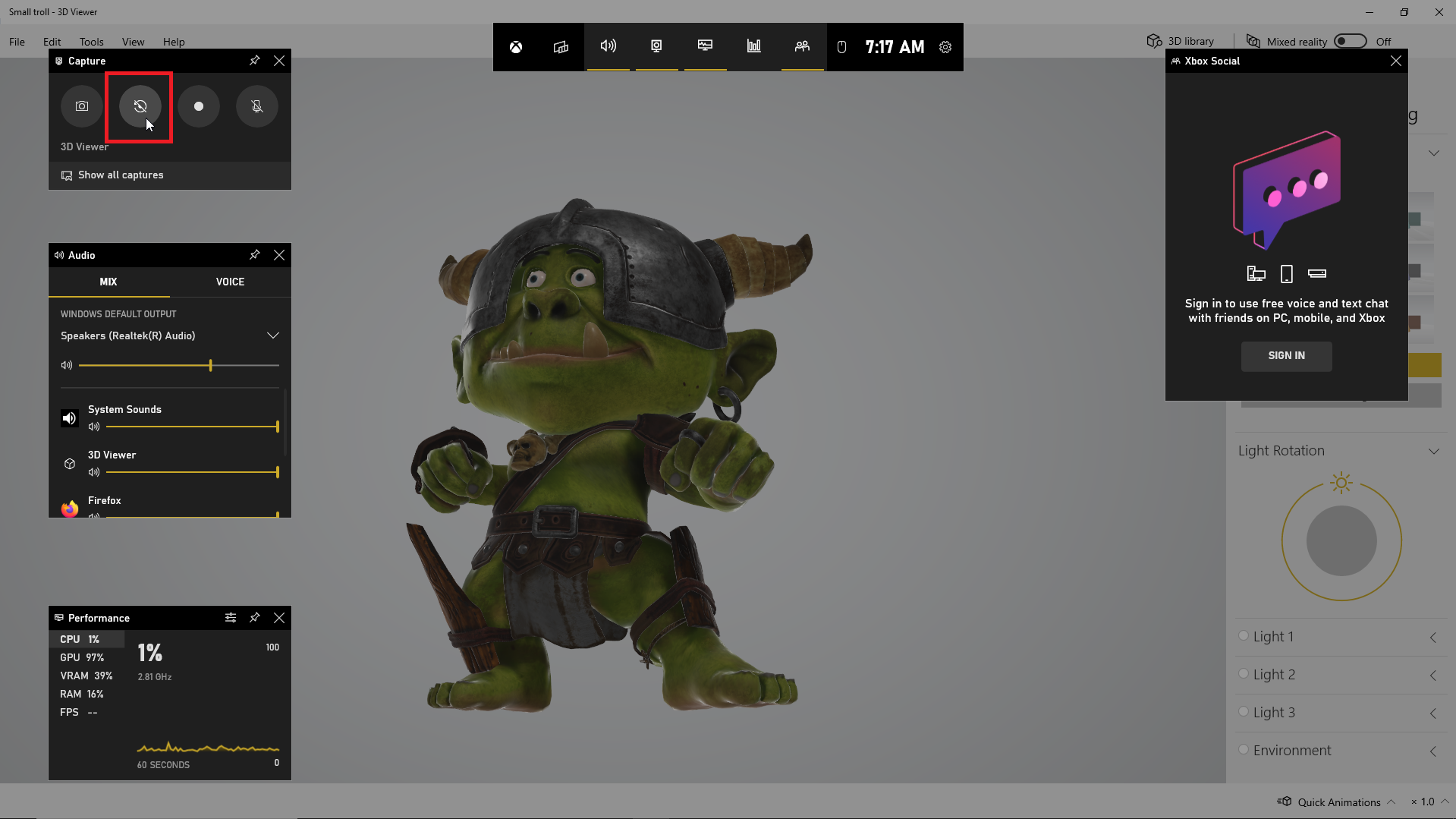This screenshot has height=819, width=1456.
Task: Adjust System Sounds volume slider
Action: click(193, 427)
